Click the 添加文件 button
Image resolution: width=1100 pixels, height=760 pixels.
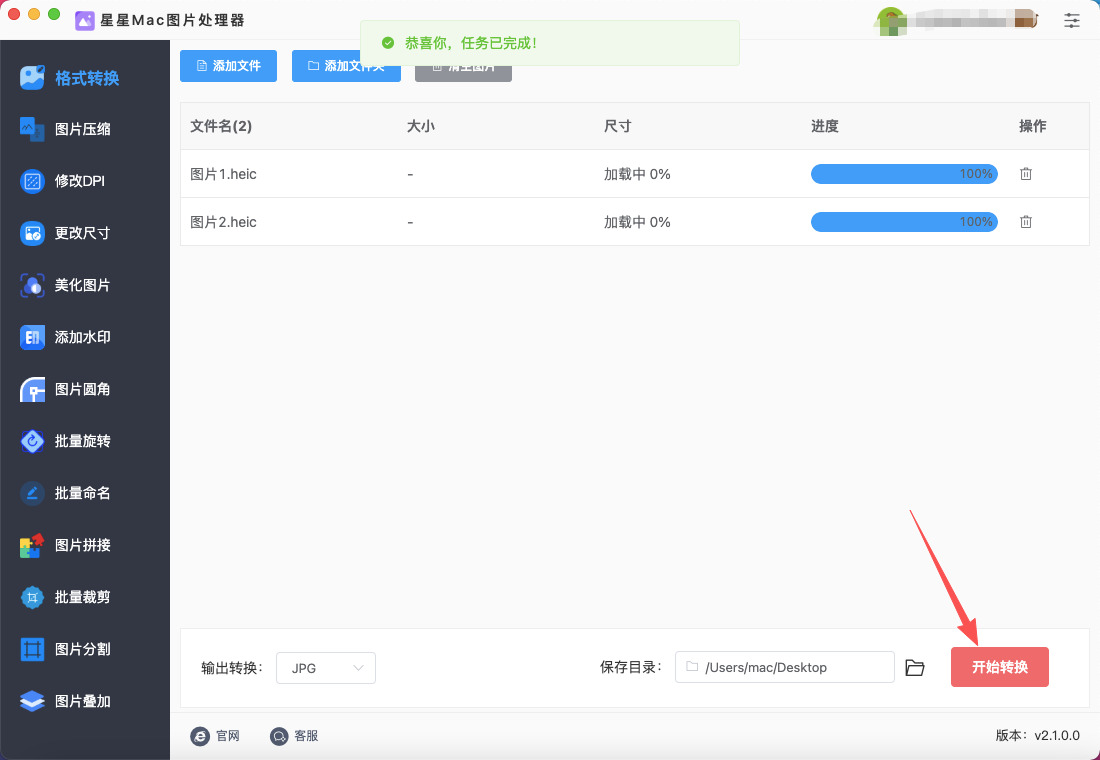(228, 66)
